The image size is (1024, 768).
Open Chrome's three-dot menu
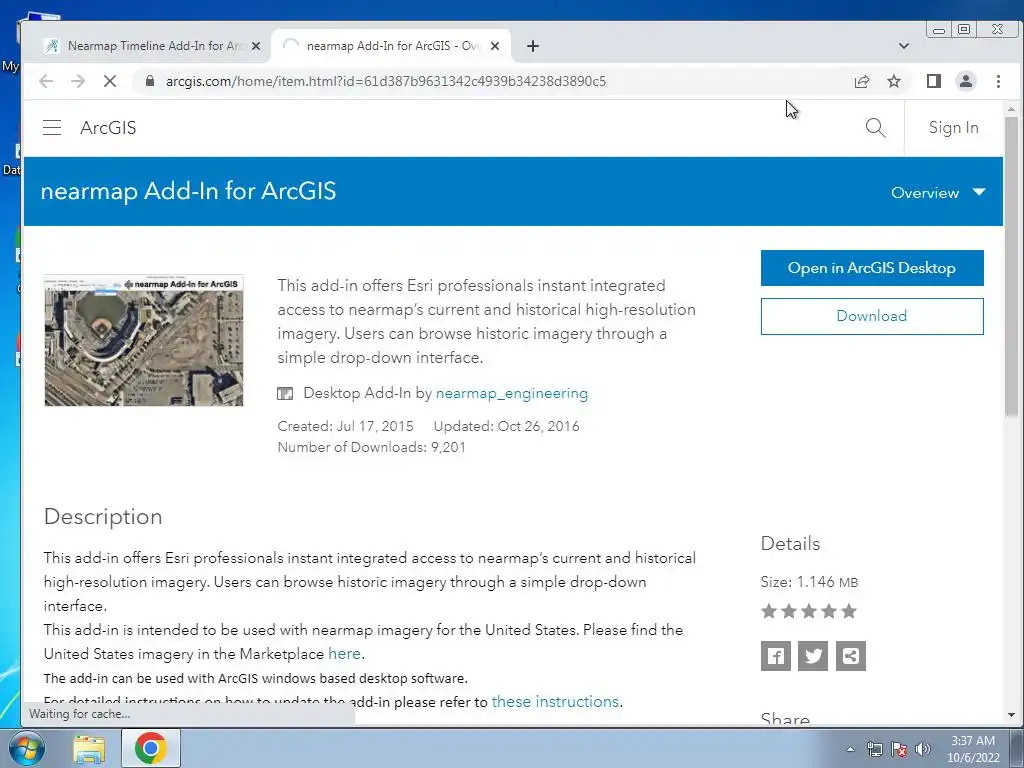click(x=998, y=81)
